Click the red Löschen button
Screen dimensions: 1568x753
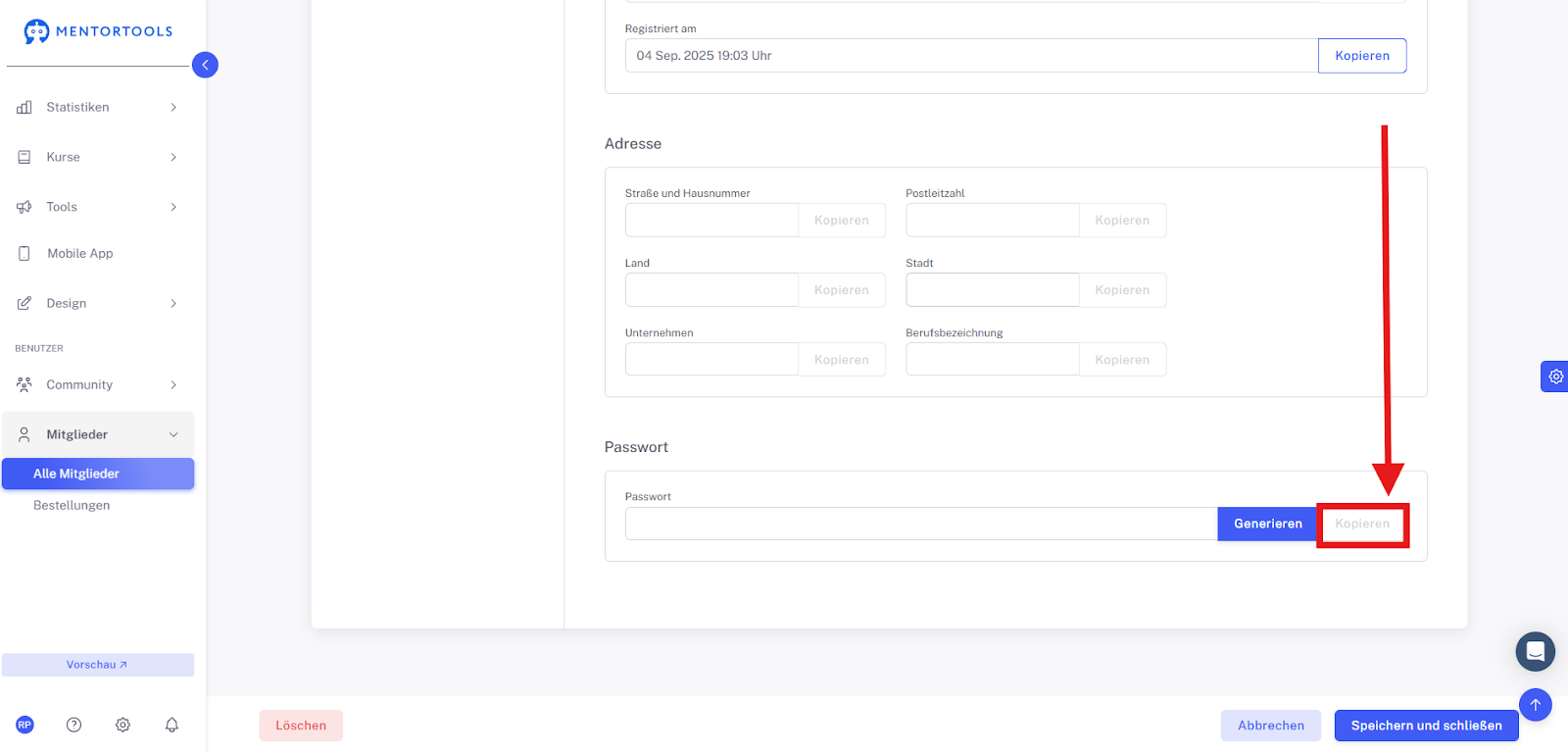301,726
